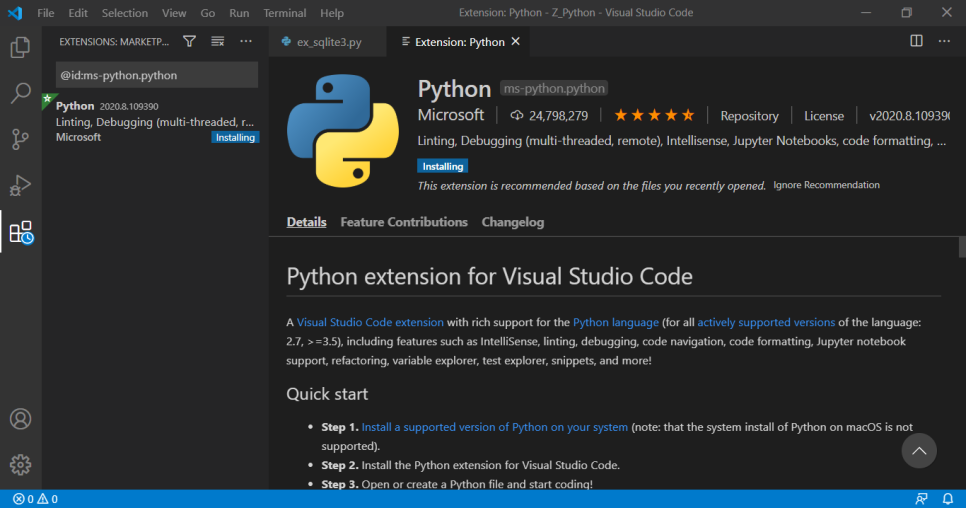The image size is (966, 508).
Task: Click the Installing button on extension page
Action: pyautogui.click(x=442, y=166)
